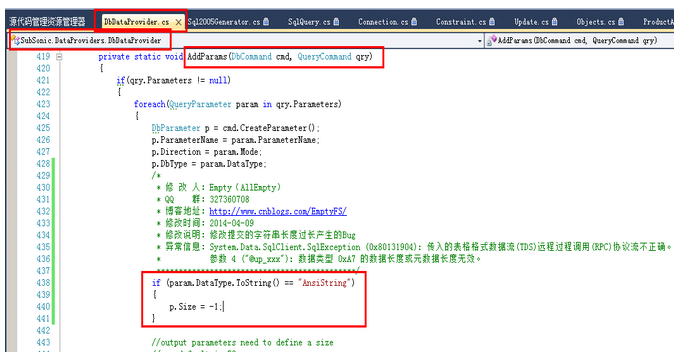Click line number 438 in the margin
682x360 pixels.
(43, 283)
